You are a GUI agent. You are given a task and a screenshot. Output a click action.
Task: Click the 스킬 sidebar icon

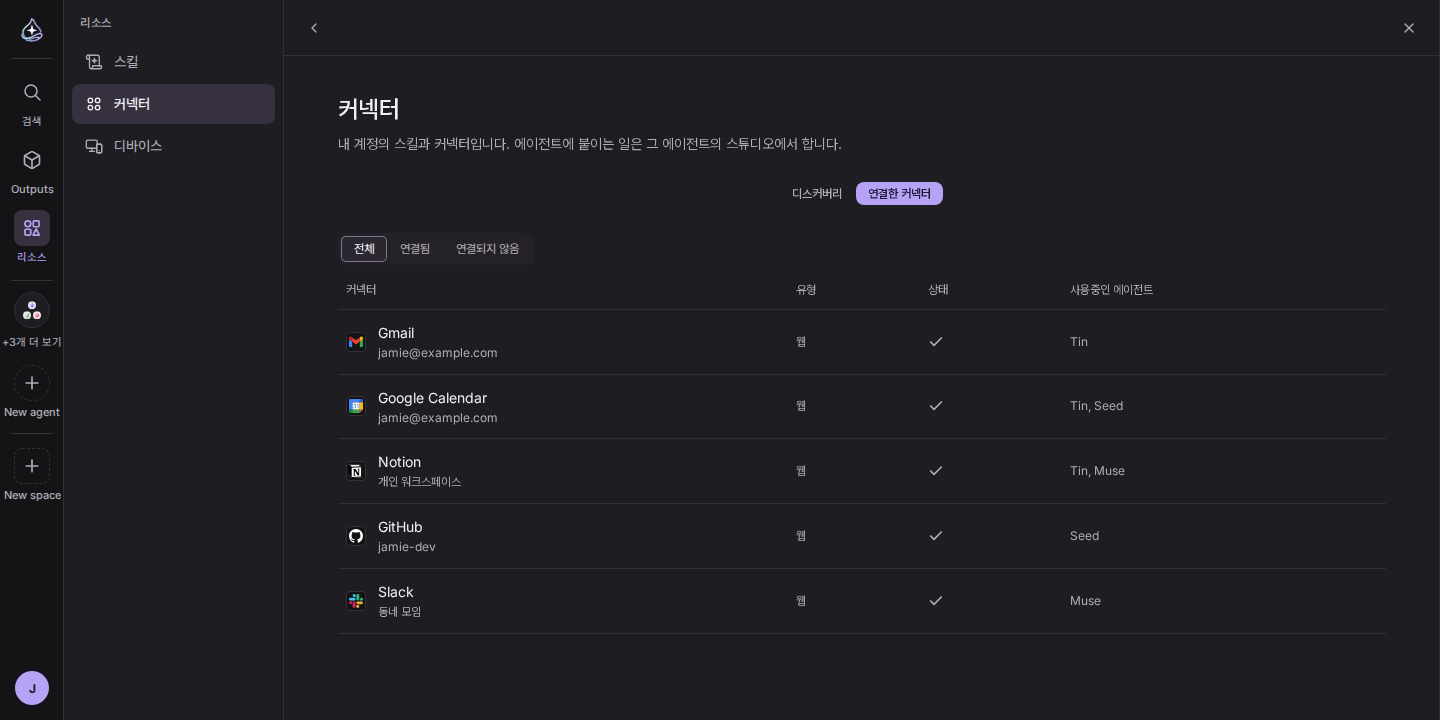click(94, 62)
